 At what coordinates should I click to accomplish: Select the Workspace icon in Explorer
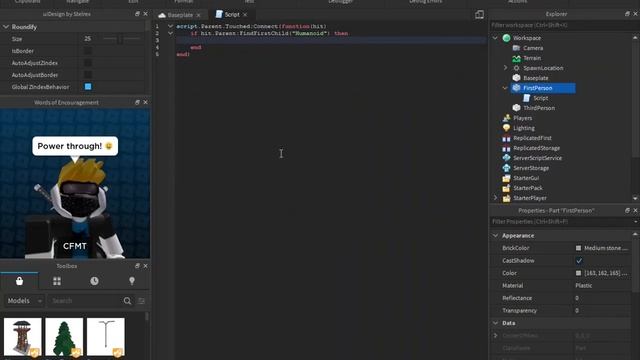[507, 38]
